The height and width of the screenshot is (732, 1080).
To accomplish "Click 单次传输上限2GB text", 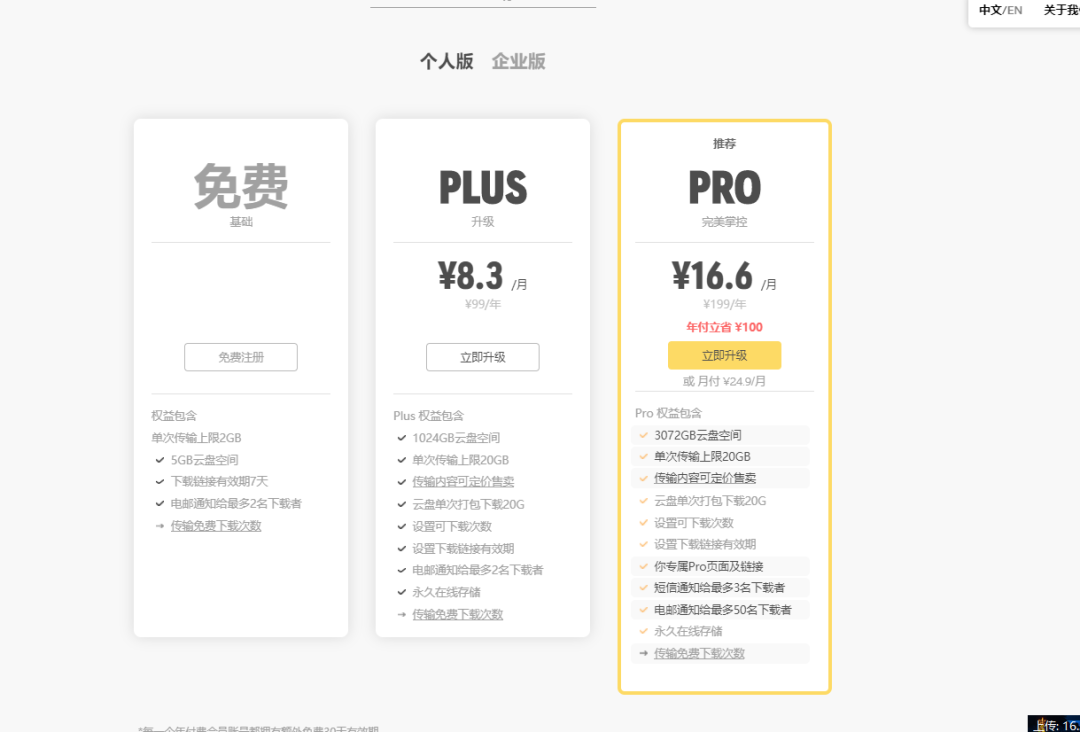I will point(196,438).
